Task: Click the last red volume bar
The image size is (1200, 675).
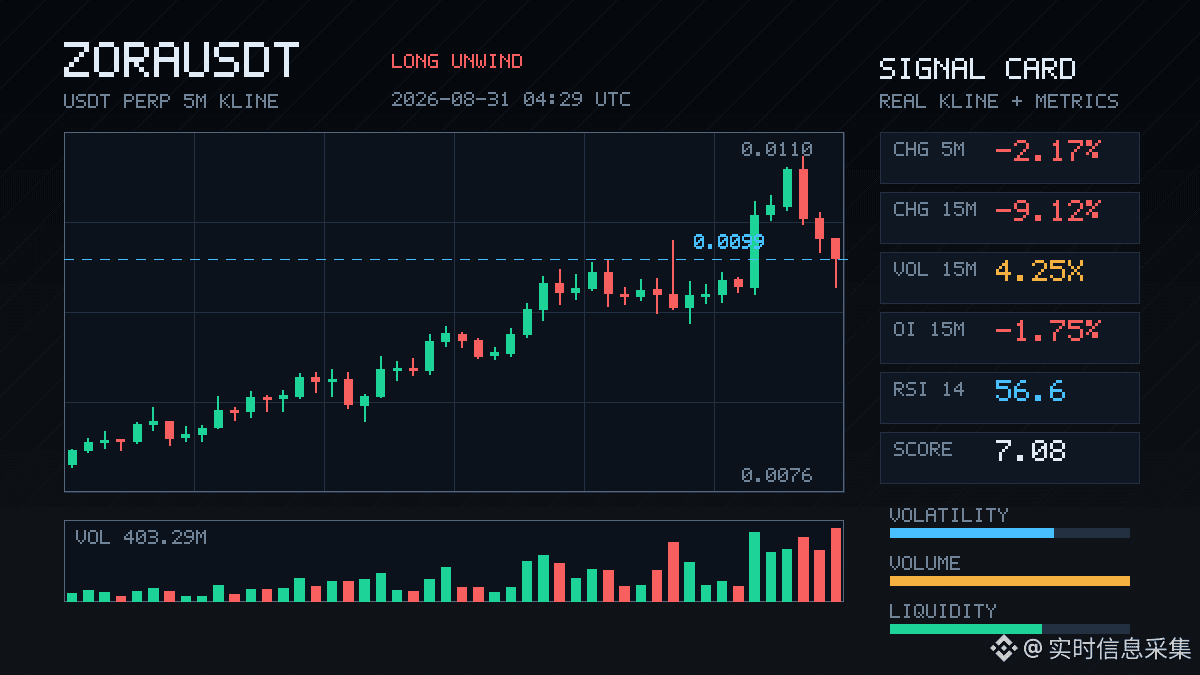Action: (x=836, y=564)
